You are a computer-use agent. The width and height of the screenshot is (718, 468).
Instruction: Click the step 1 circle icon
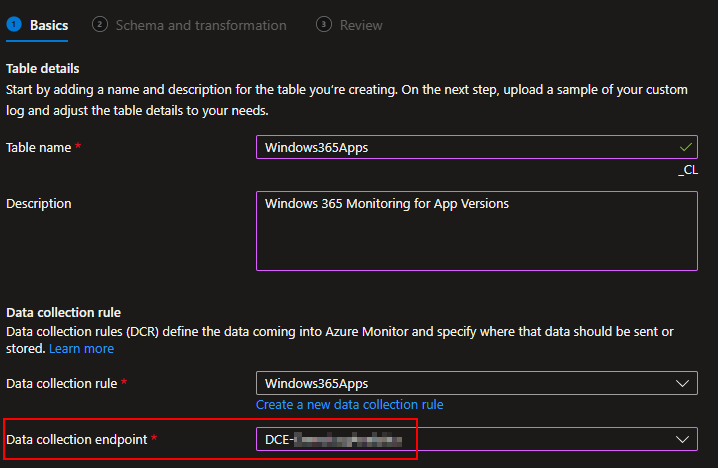tap(14, 25)
